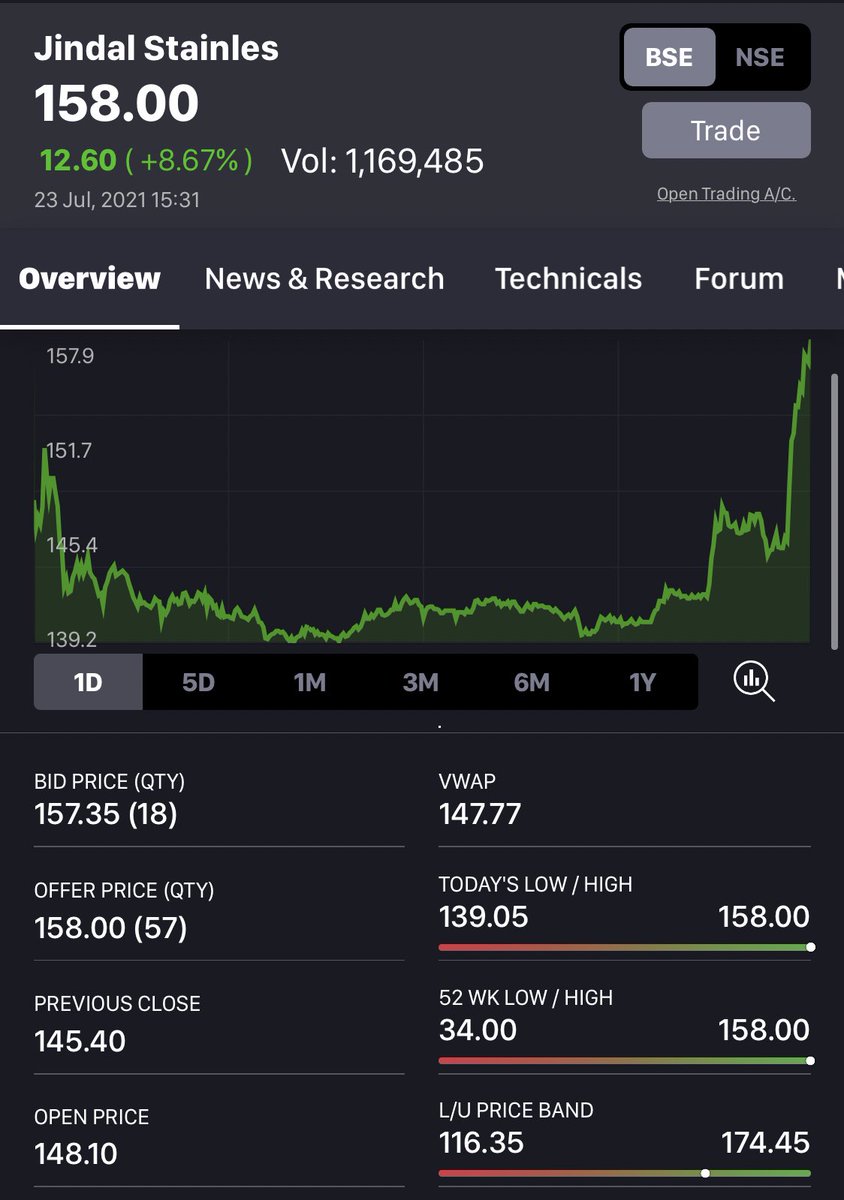Click the BID PRICE (QTY) label
Image resolution: width=844 pixels, height=1200 pixels.
click(x=109, y=781)
